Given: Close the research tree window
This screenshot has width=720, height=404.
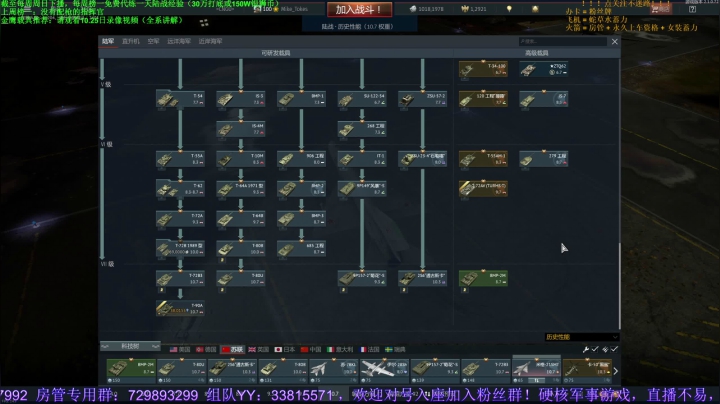Looking at the screenshot, I should (x=614, y=42).
